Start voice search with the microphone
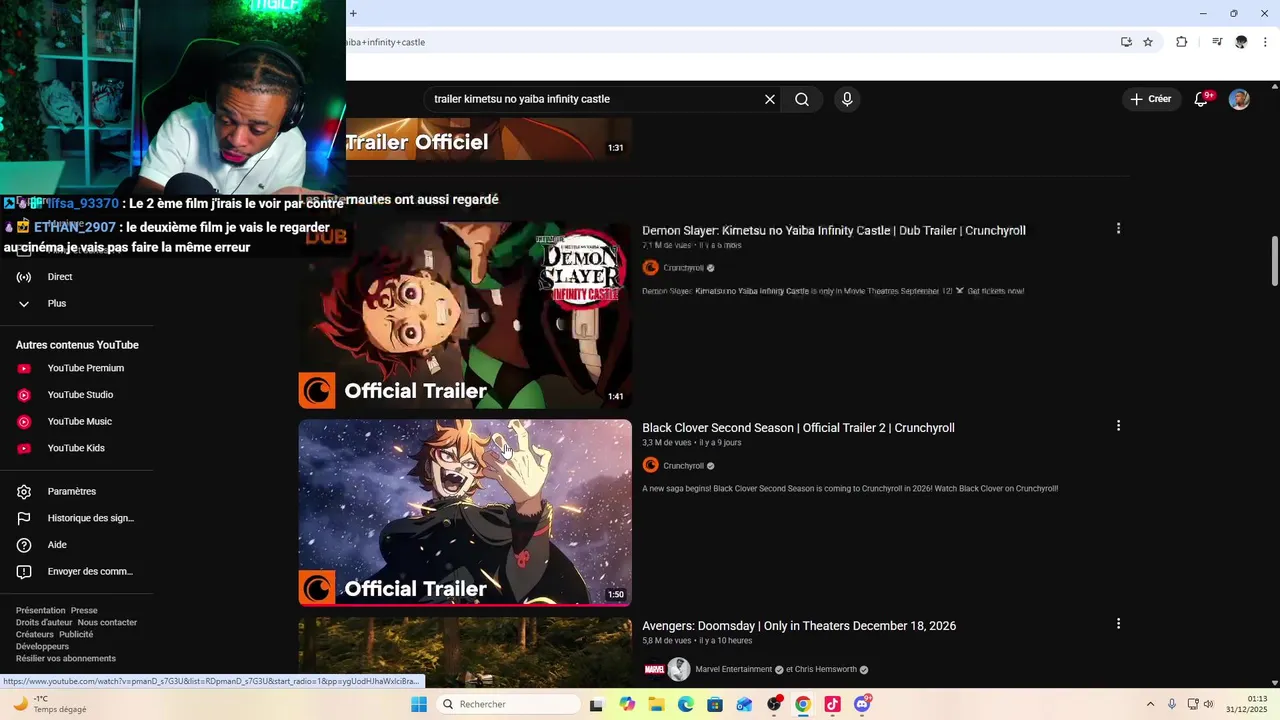Viewport: 1280px width, 720px height. [x=847, y=99]
